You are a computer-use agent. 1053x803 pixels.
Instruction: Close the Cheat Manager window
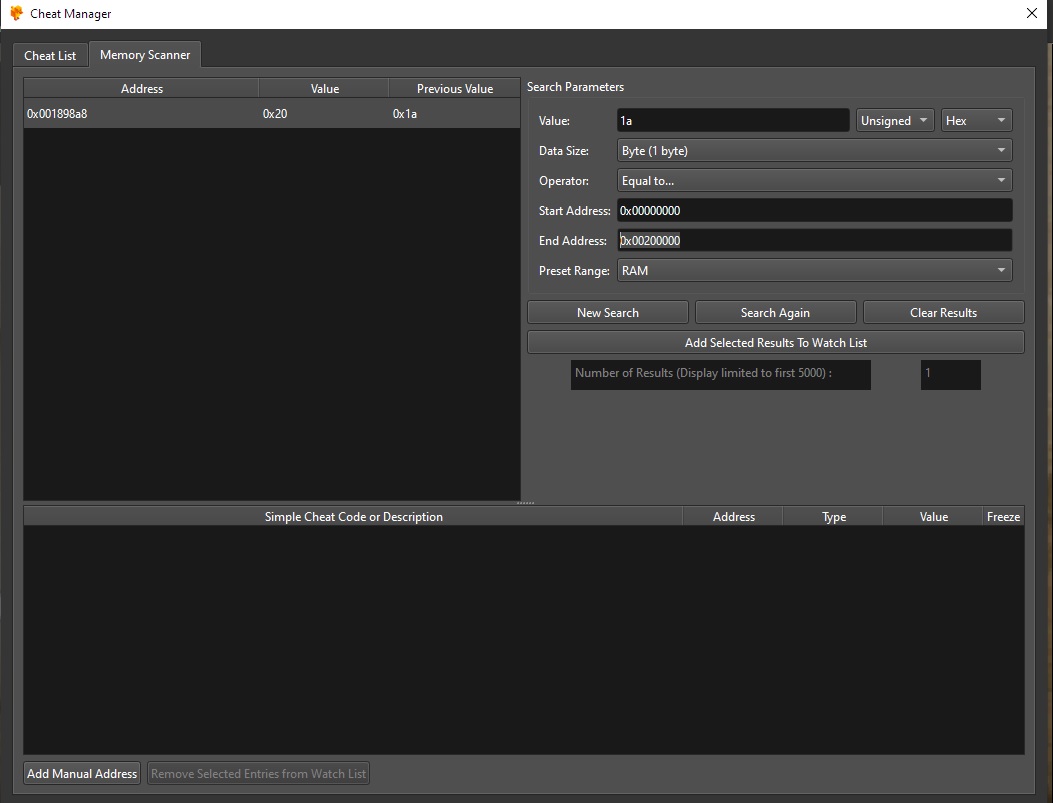[x=1032, y=14]
